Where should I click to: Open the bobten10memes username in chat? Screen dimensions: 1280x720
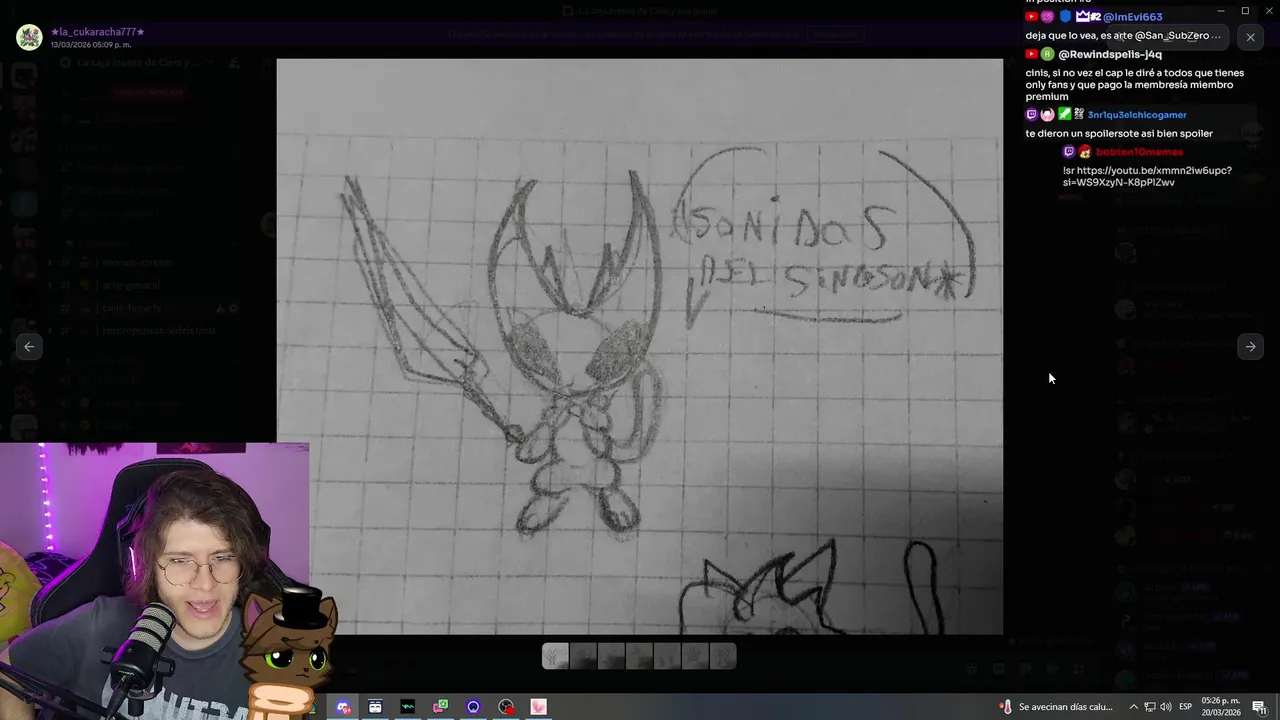(x=1139, y=152)
